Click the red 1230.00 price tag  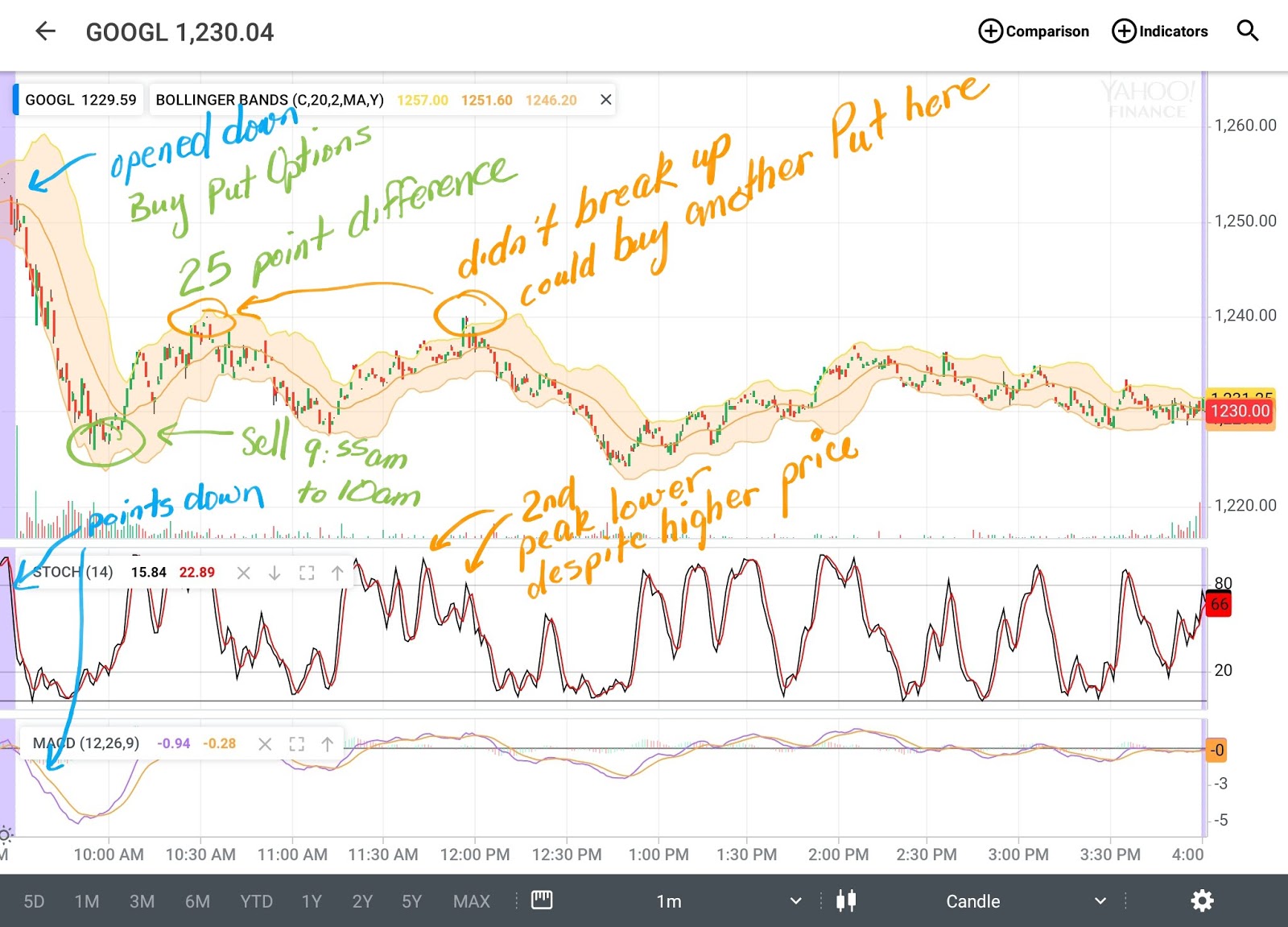pyautogui.click(x=1240, y=411)
